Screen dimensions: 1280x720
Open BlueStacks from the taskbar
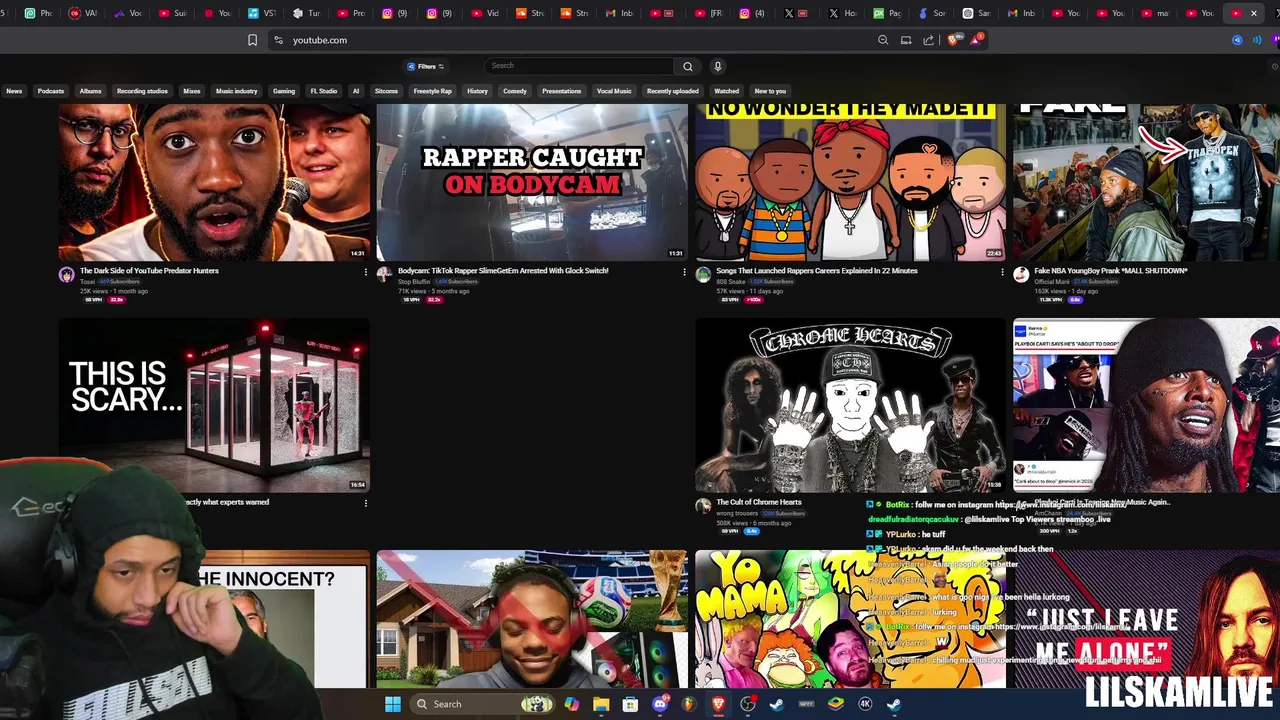tap(836, 704)
